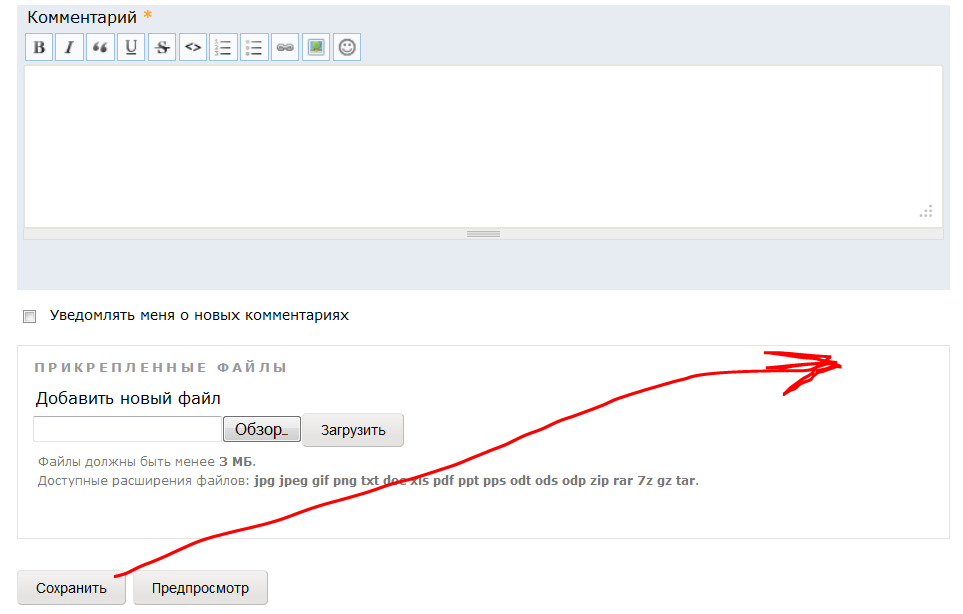Screen dimensions: 963x614
Task: Enable notifications about new comments checkbox
Action: [30, 316]
